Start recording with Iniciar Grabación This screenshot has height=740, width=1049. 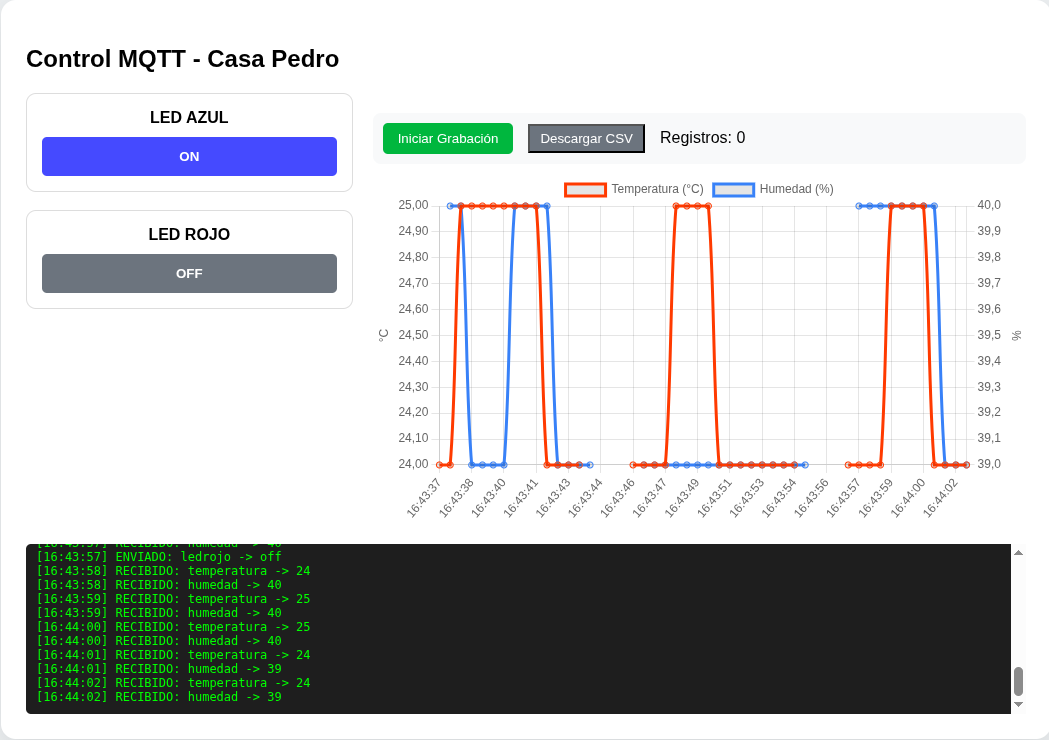point(448,138)
